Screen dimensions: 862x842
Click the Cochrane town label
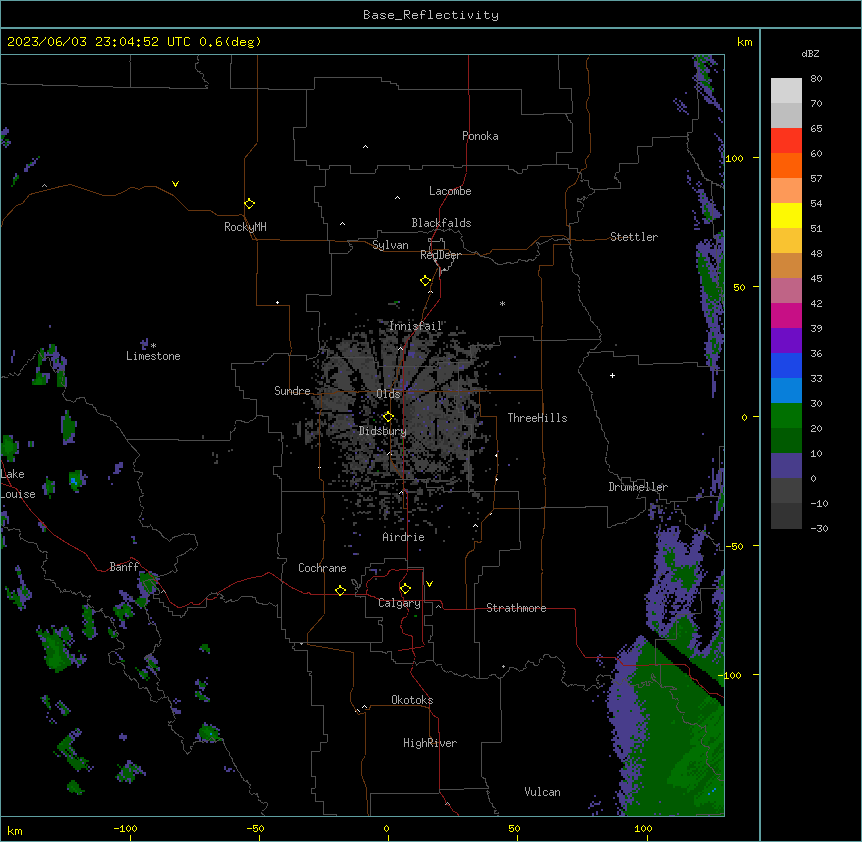322,568
